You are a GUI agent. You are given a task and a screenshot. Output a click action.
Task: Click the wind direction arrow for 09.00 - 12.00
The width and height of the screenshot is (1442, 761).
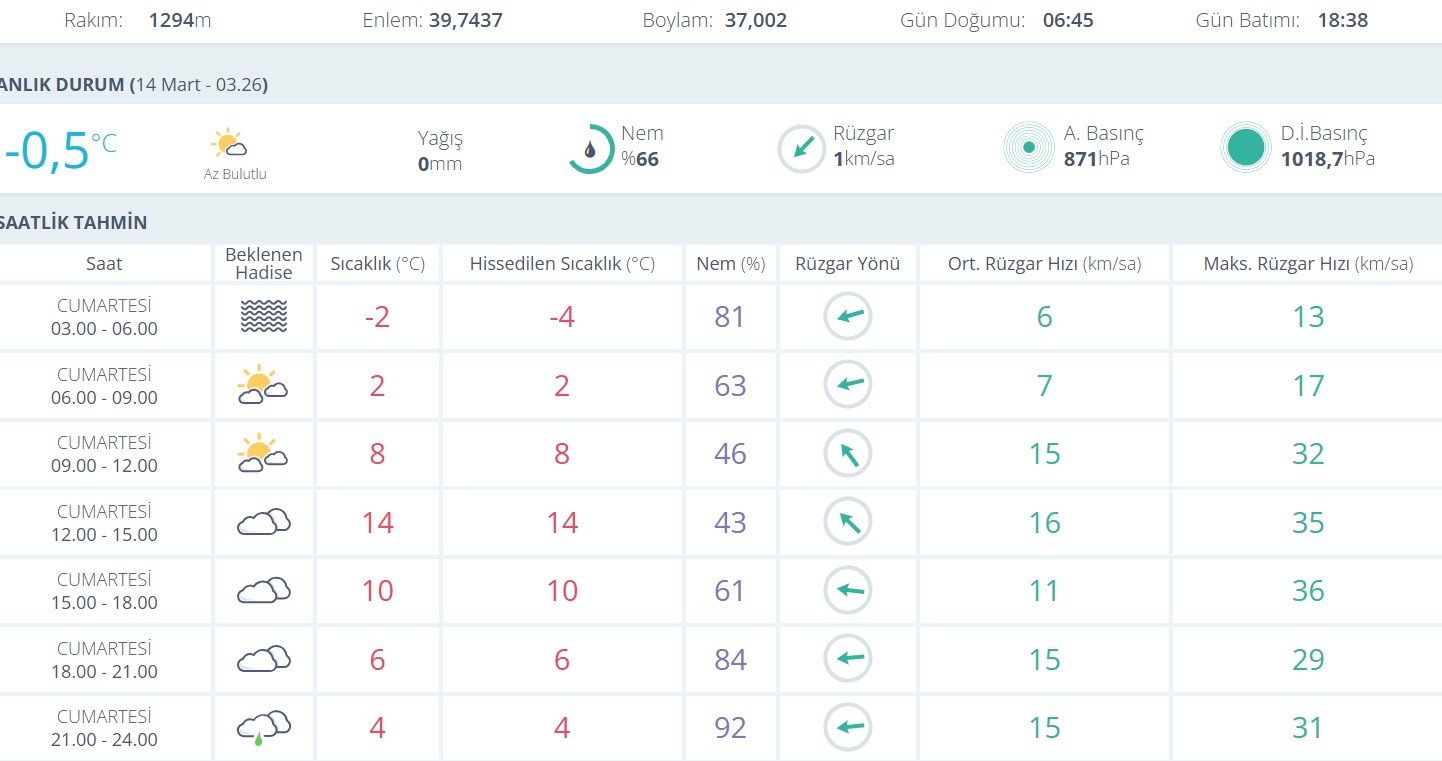(x=848, y=454)
